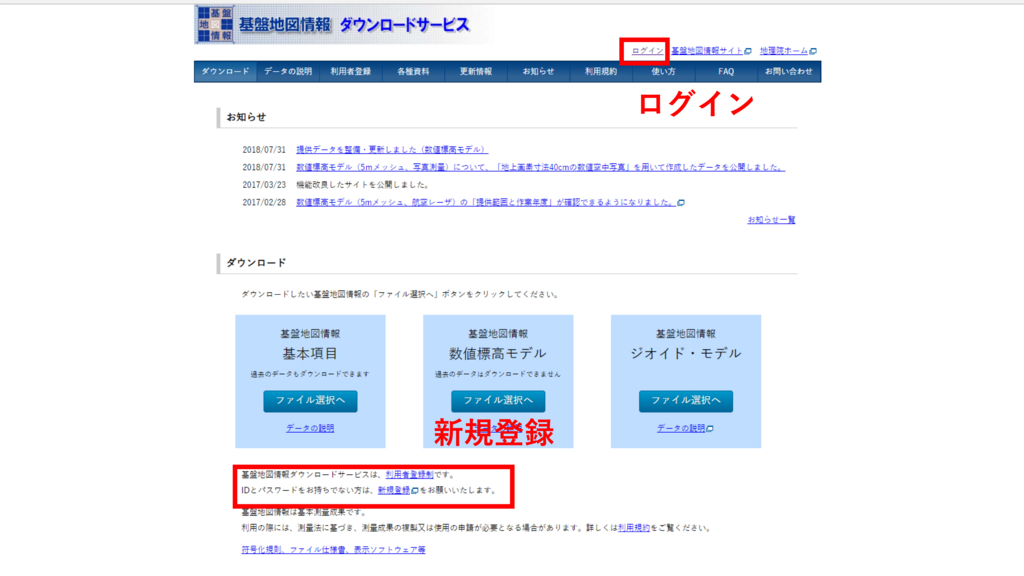Click ファイル選択へ button under ジオイド・モデル
Image resolution: width=1024 pixels, height=576 pixels.
click(686, 401)
